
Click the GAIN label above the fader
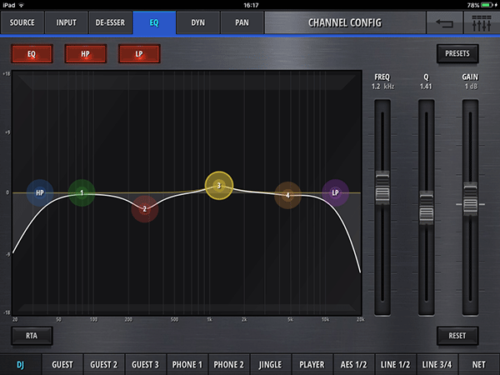pos(470,77)
